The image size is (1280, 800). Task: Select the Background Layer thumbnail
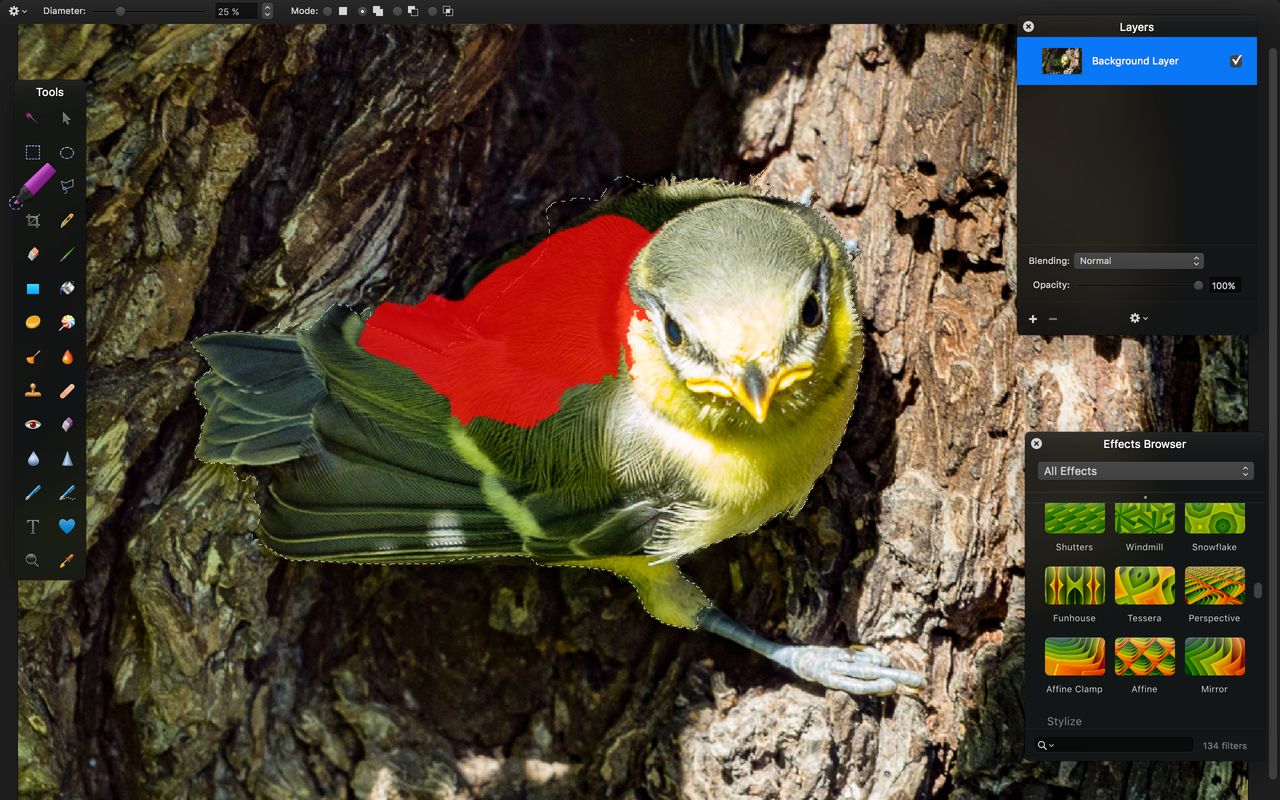pyautogui.click(x=1061, y=61)
